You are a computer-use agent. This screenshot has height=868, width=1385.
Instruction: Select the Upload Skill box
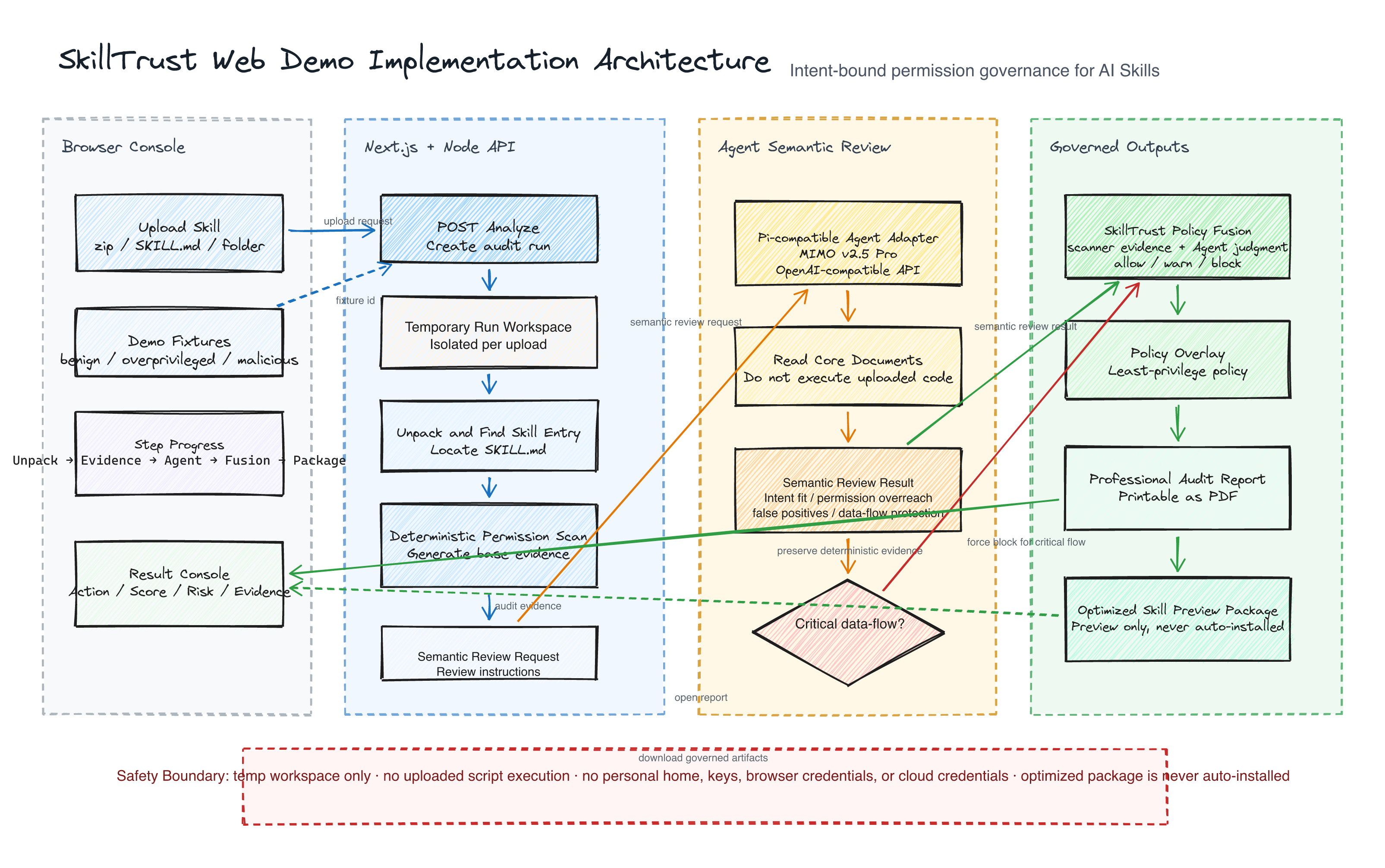click(x=179, y=233)
